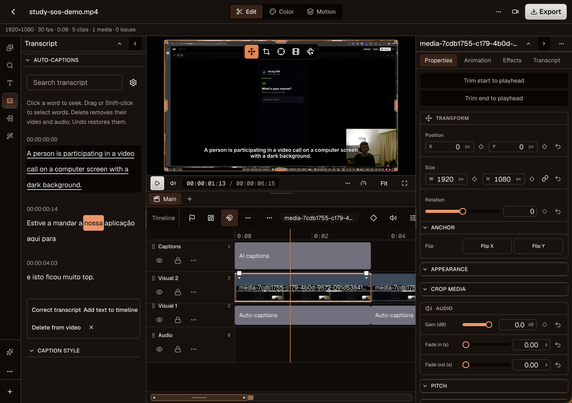Click the Search transcript field

pyautogui.click(x=74, y=82)
